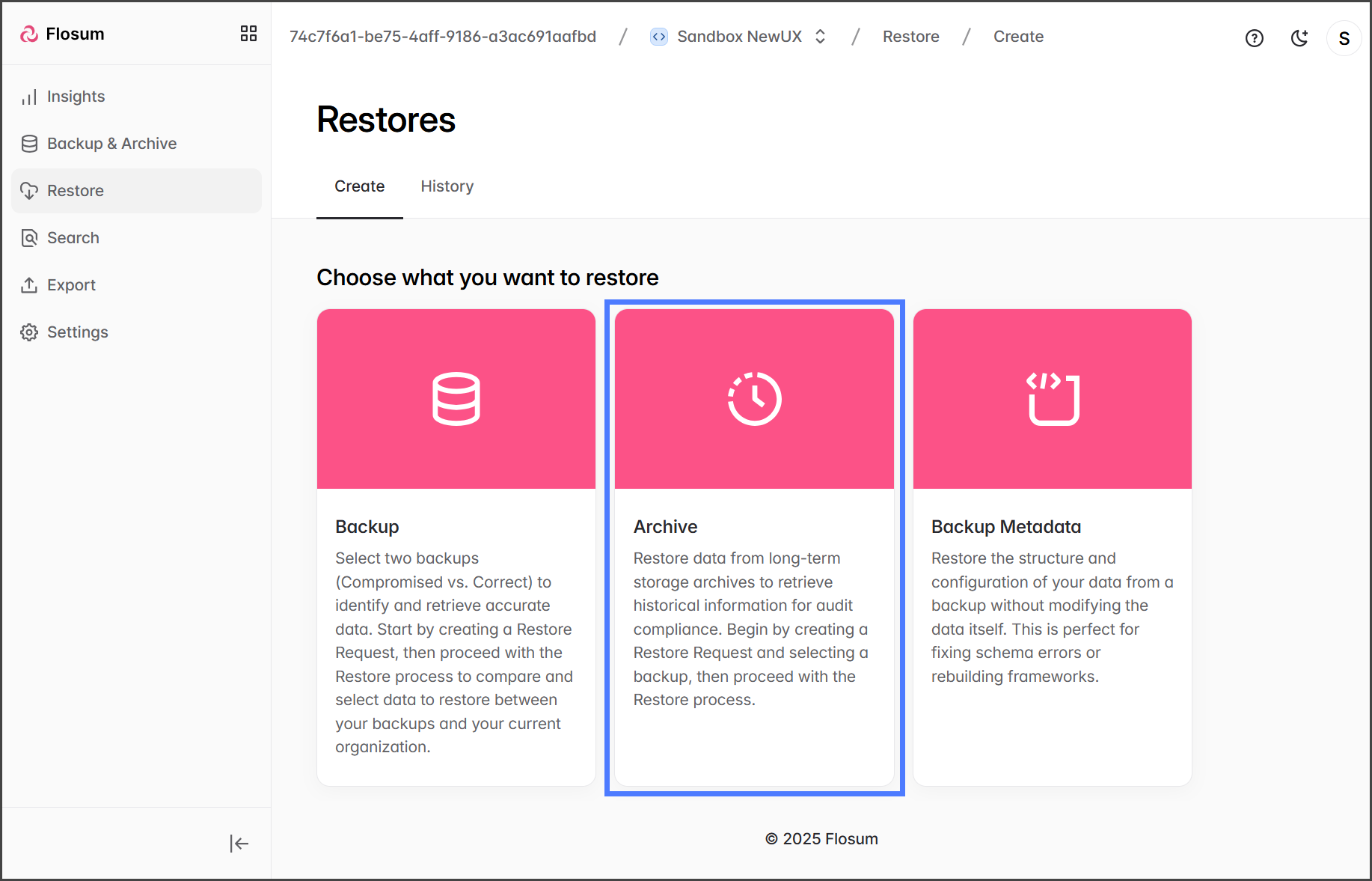1372x881 pixels.
Task: Click the help question mark icon
Action: (1254, 38)
